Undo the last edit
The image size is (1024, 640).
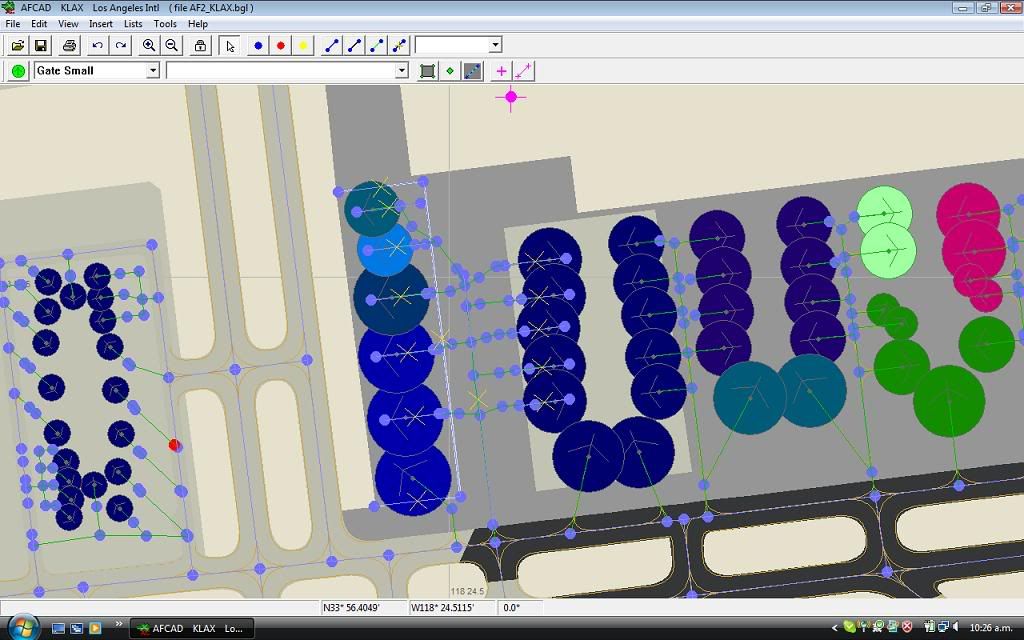coord(97,45)
